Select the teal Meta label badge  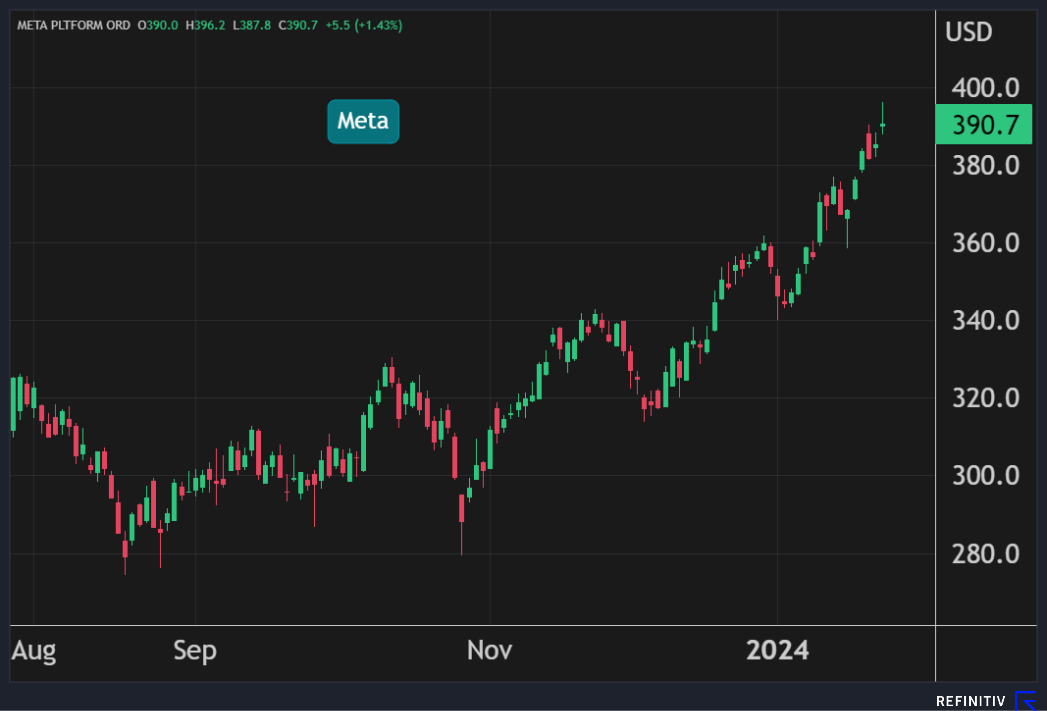363,121
